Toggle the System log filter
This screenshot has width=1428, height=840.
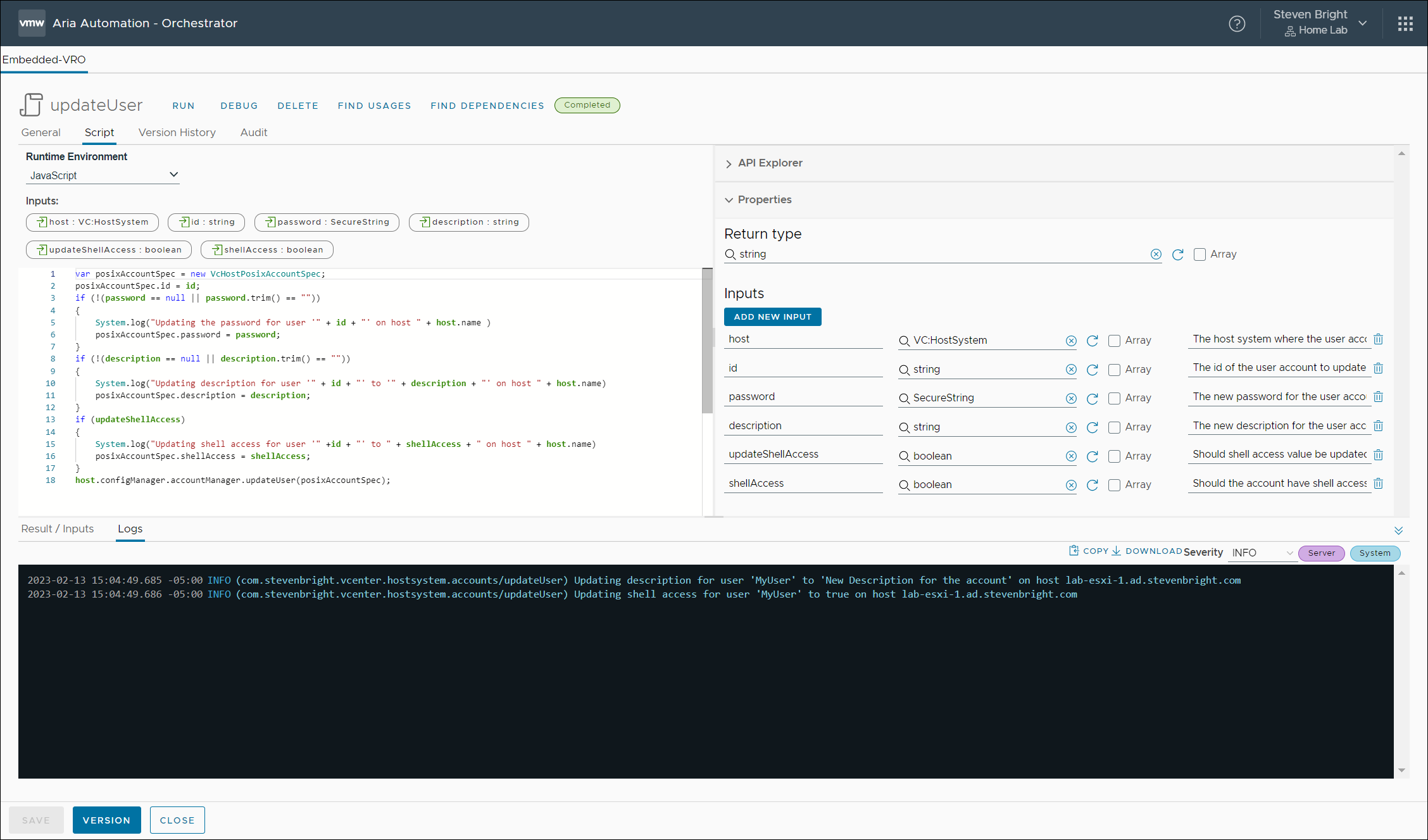click(x=1375, y=553)
